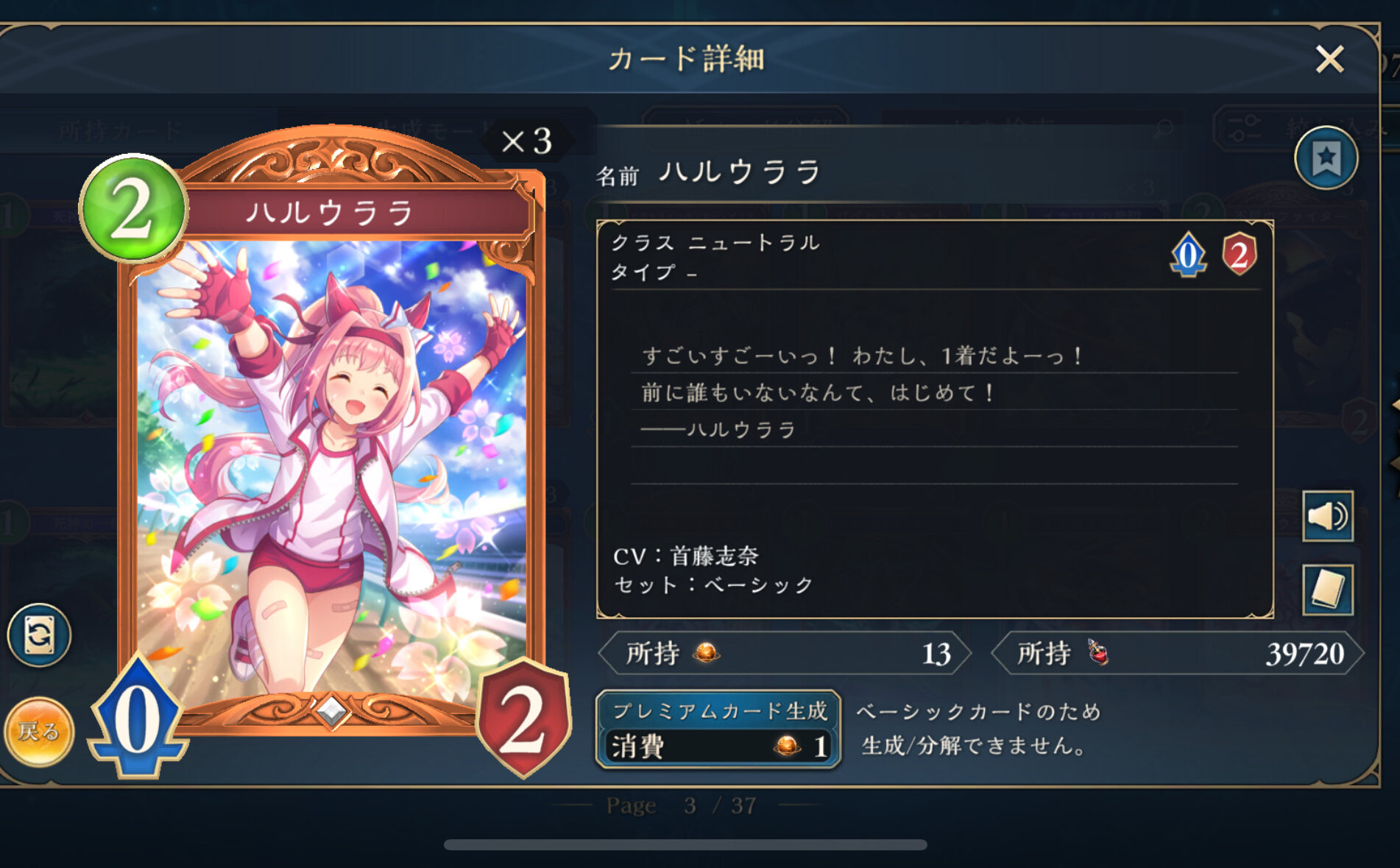Click the CV 首藤志奈 text line
1400x868 pixels.
(x=686, y=556)
